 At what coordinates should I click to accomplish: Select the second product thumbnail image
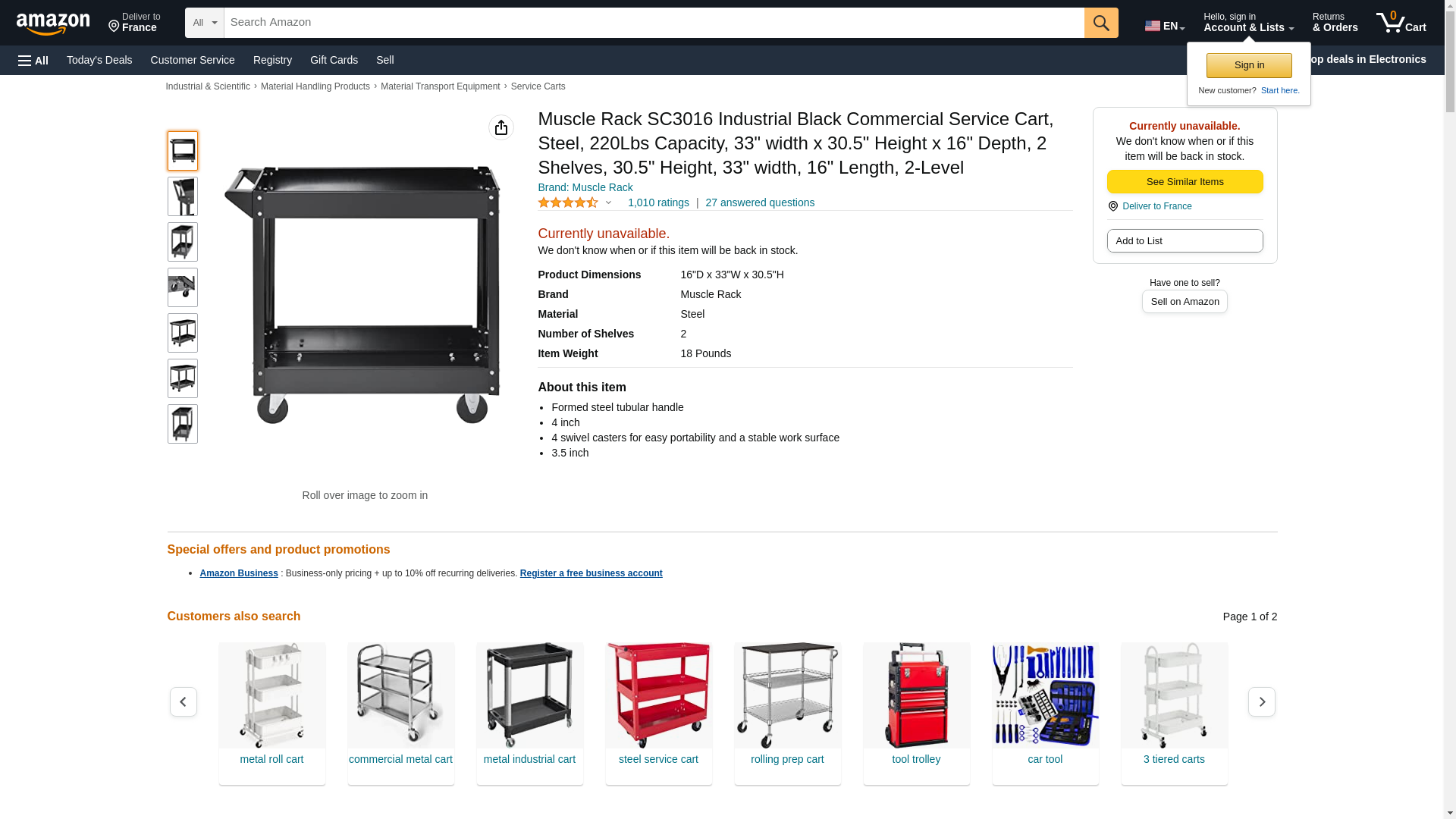(x=183, y=196)
